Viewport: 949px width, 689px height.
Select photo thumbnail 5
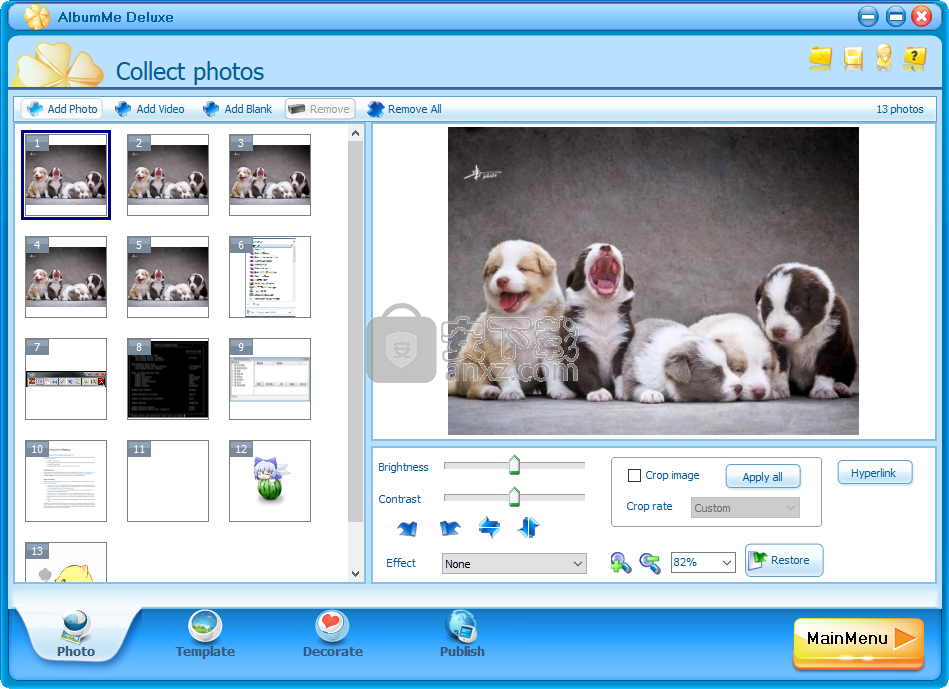click(x=168, y=277)
